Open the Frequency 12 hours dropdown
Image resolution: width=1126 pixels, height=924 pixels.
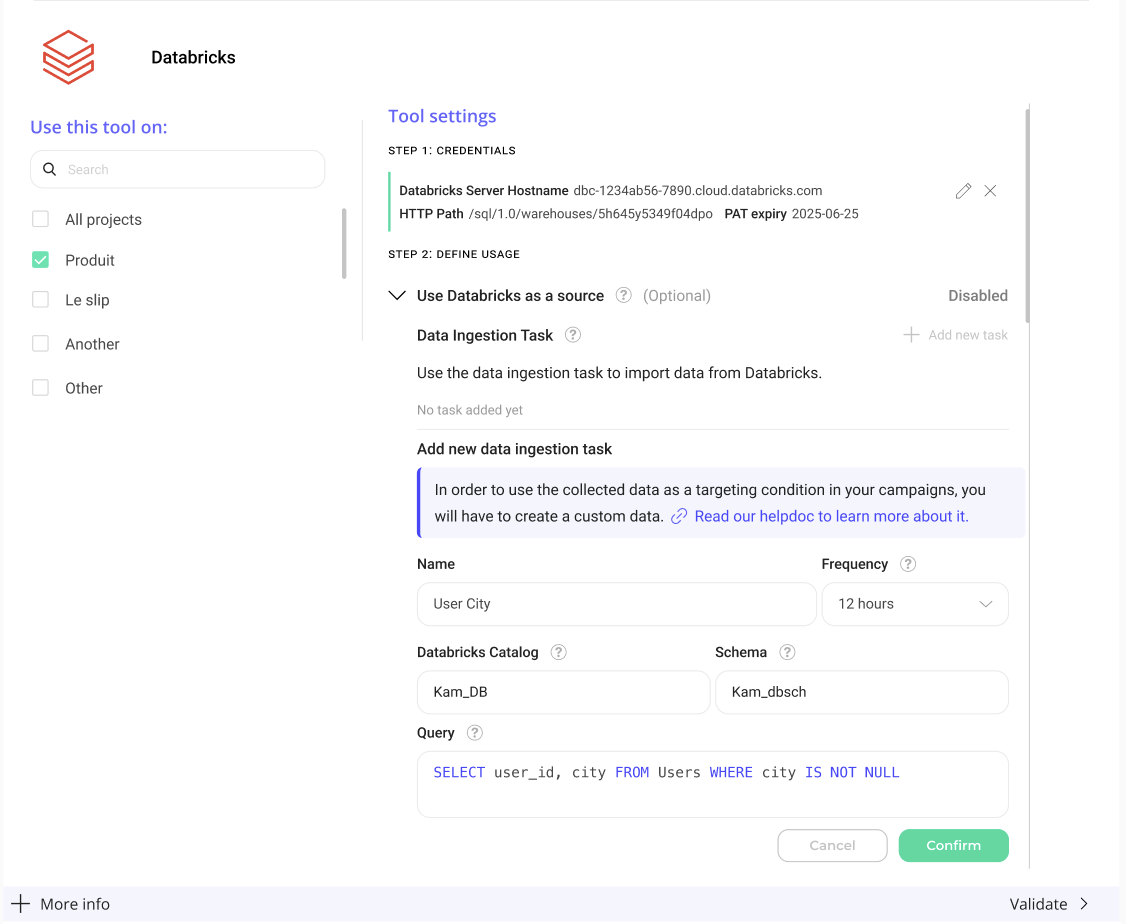pos(914,604)
